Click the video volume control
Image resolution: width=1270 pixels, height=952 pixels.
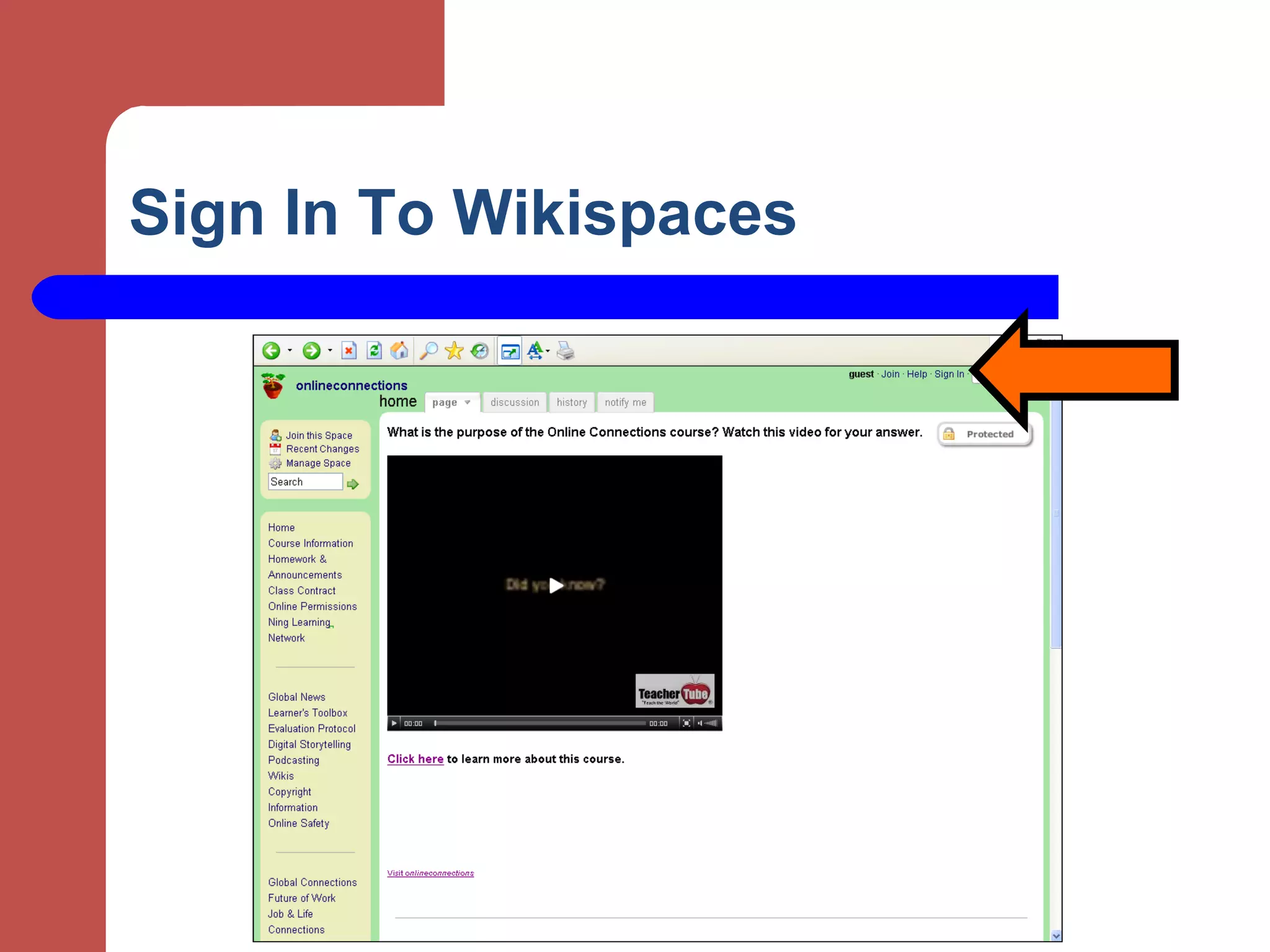(x=708, y=723)
